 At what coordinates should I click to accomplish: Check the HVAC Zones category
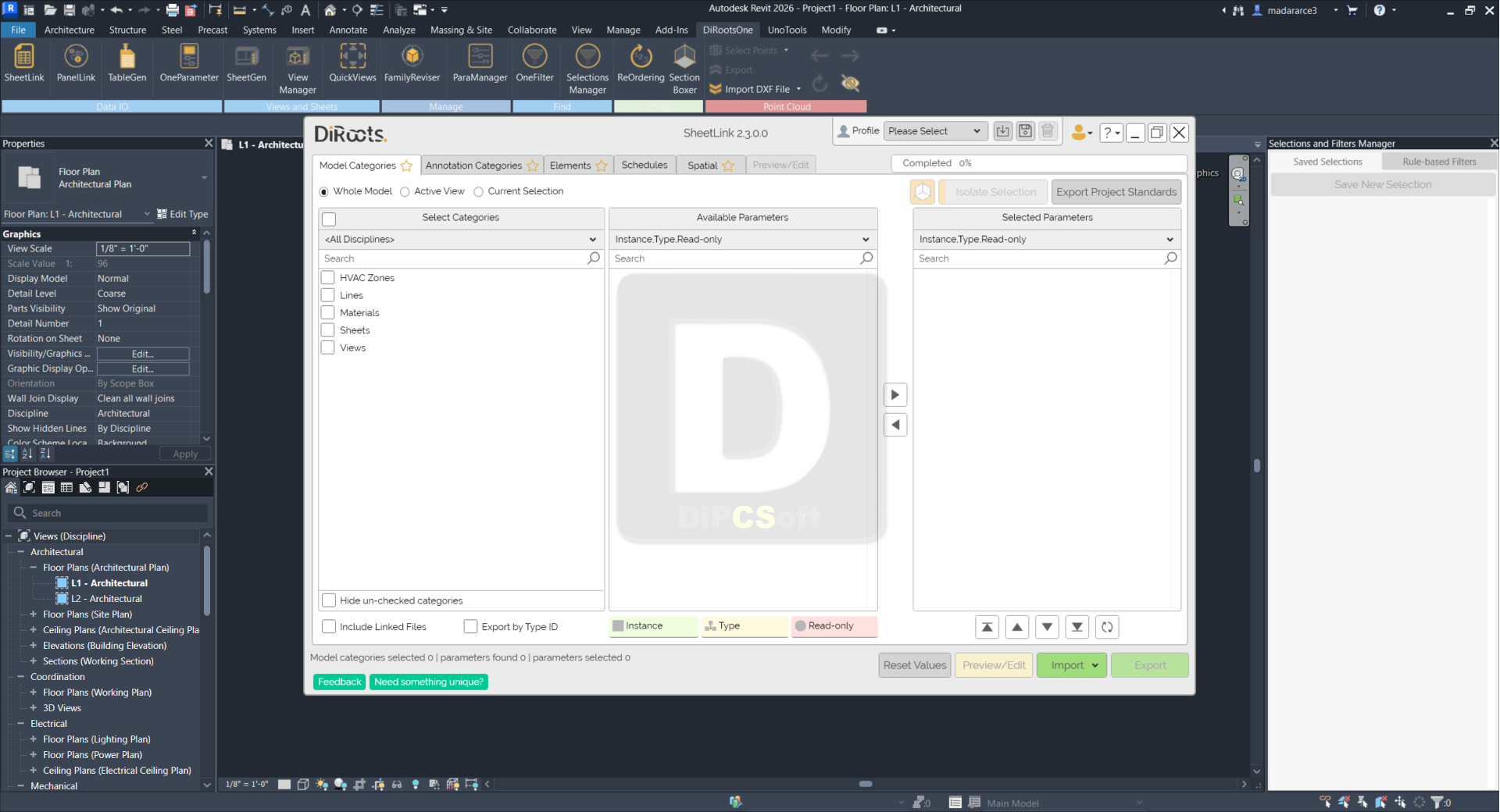(x=328, y=278)
